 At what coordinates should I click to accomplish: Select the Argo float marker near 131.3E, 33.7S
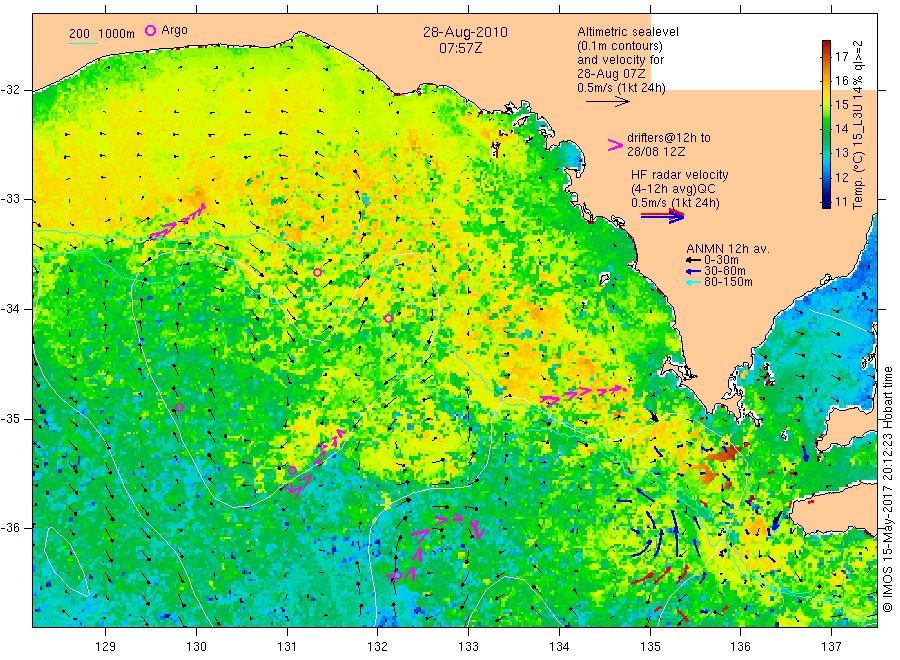pyautogui.click(x=317, y=273)
